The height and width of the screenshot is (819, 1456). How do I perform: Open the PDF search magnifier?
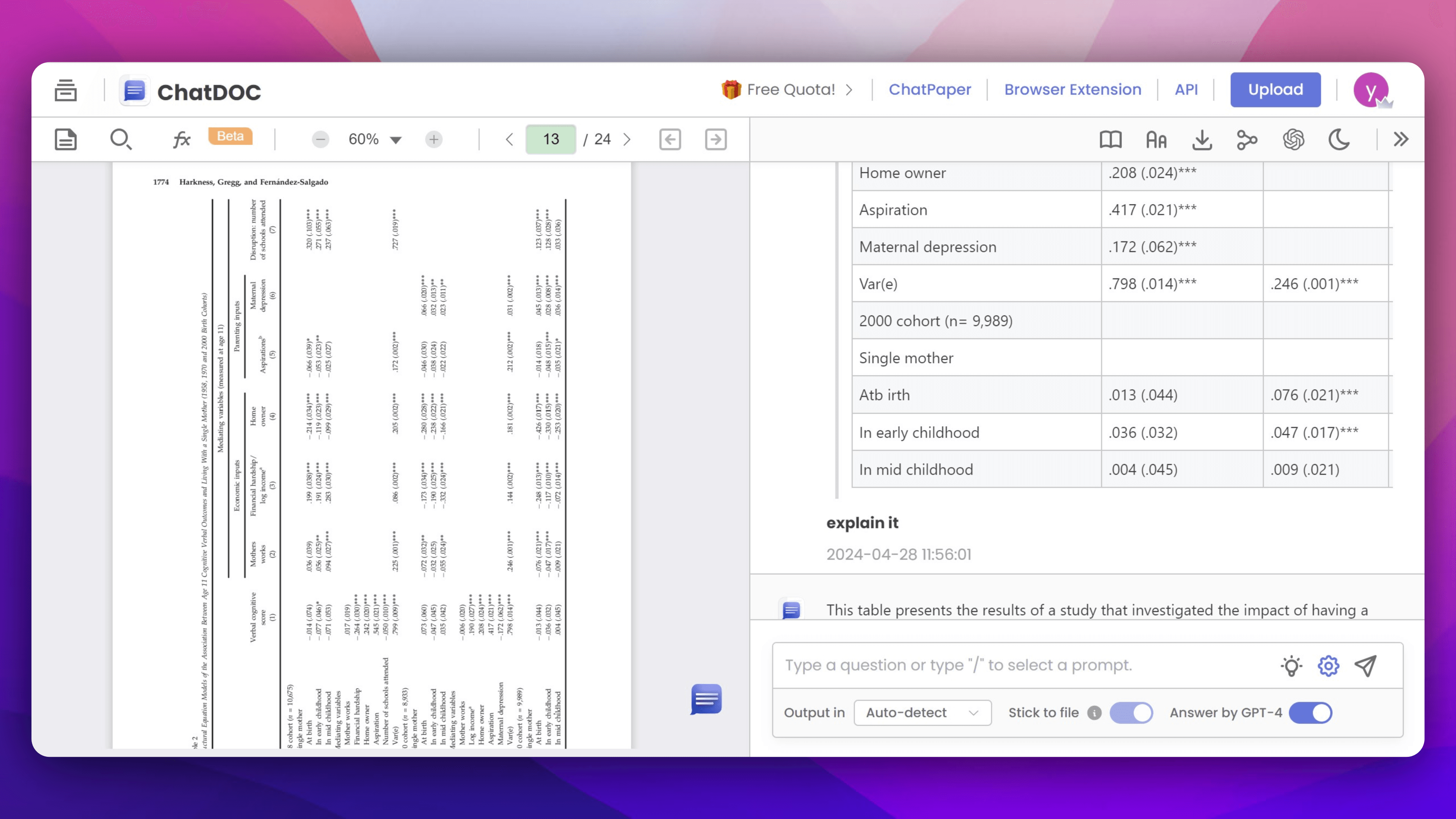tap(121, 139)
